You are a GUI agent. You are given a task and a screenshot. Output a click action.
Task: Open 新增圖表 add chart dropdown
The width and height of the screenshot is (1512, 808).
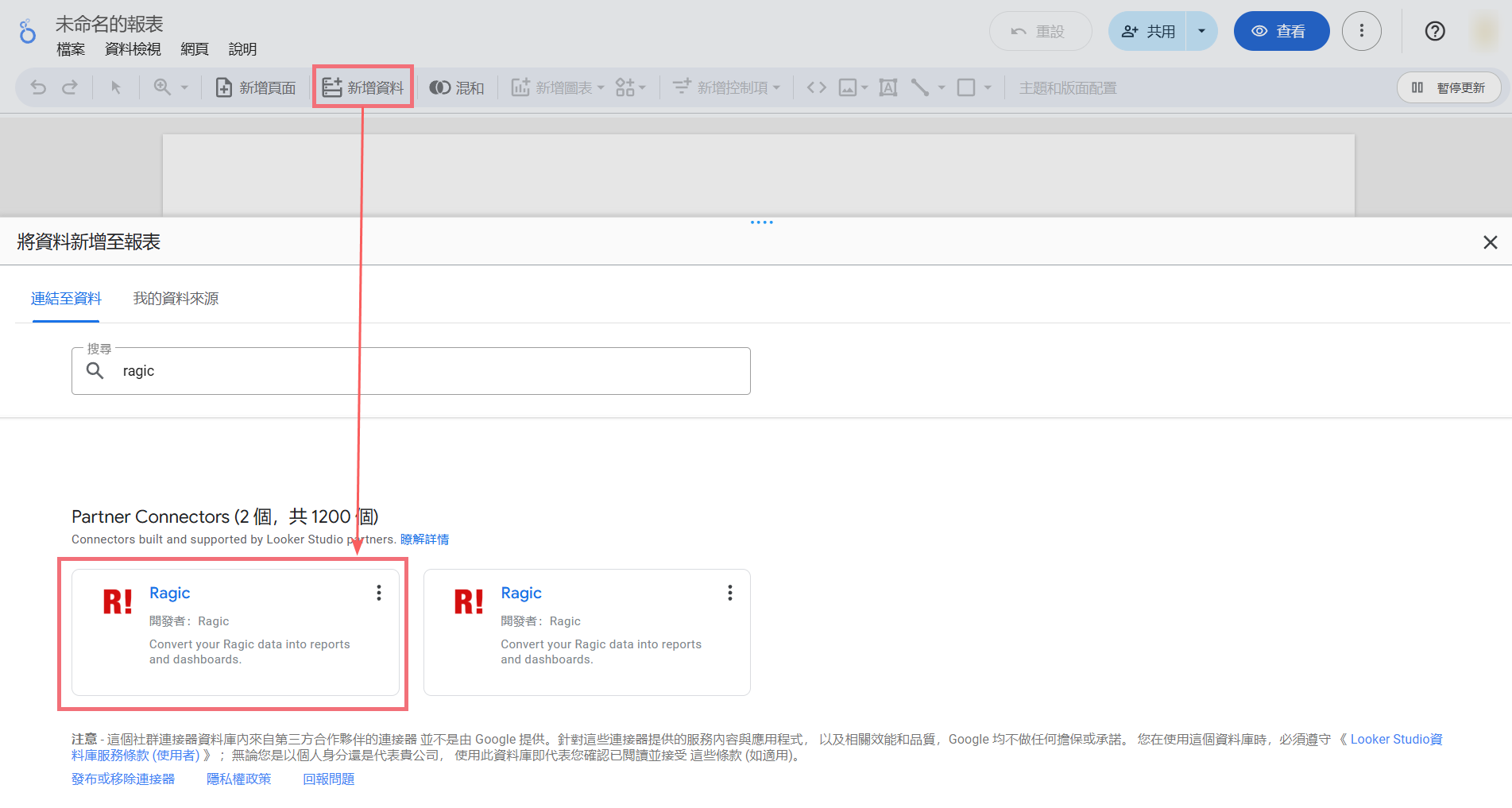[x=558, y=87]
